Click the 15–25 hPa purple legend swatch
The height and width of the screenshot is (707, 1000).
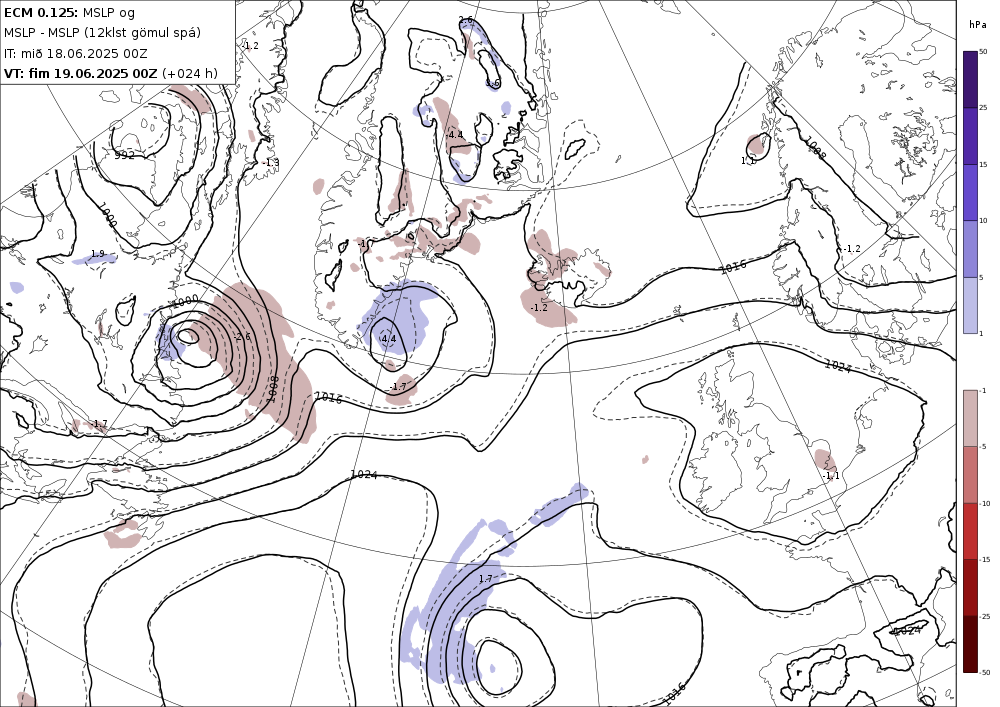[970, 136]
